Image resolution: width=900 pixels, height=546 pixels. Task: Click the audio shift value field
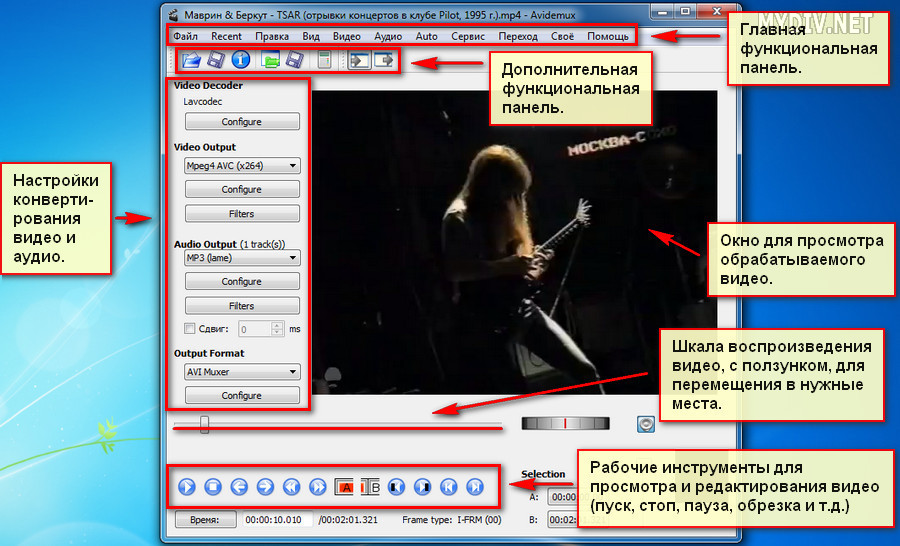(255, 329)
